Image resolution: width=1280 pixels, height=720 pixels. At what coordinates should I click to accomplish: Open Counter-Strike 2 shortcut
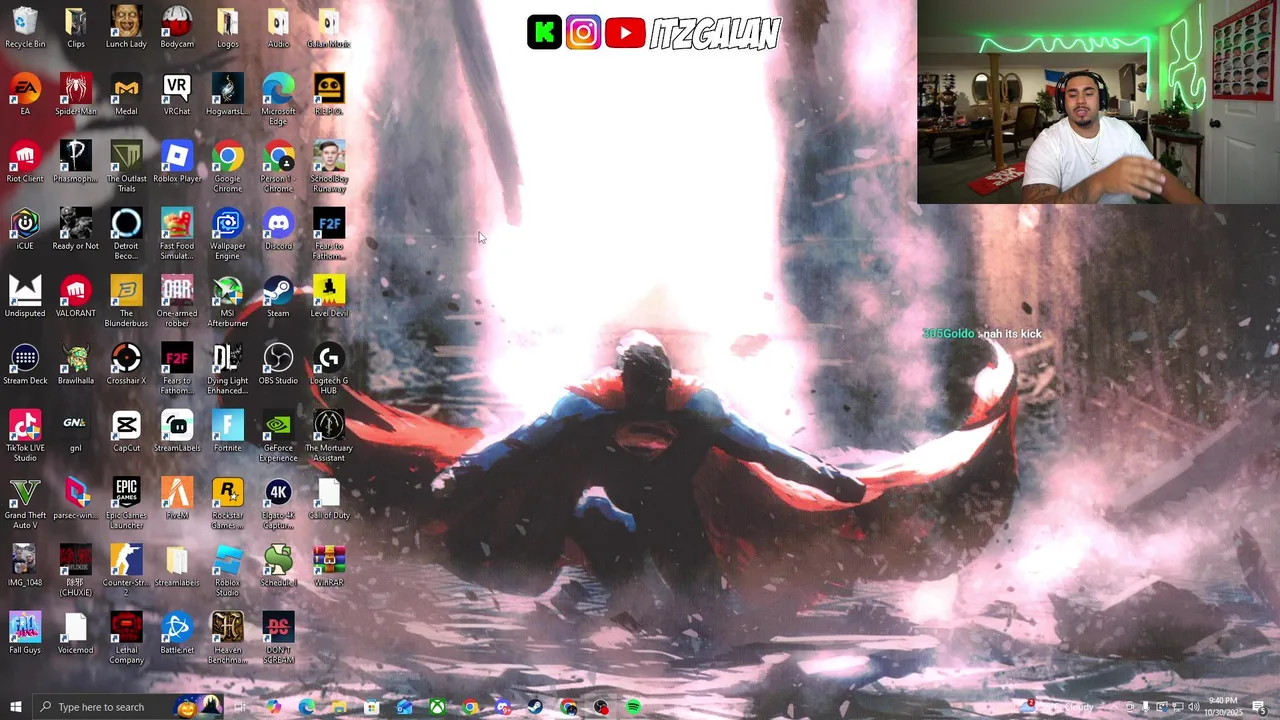pyautogui.click(x=126, y=569)
